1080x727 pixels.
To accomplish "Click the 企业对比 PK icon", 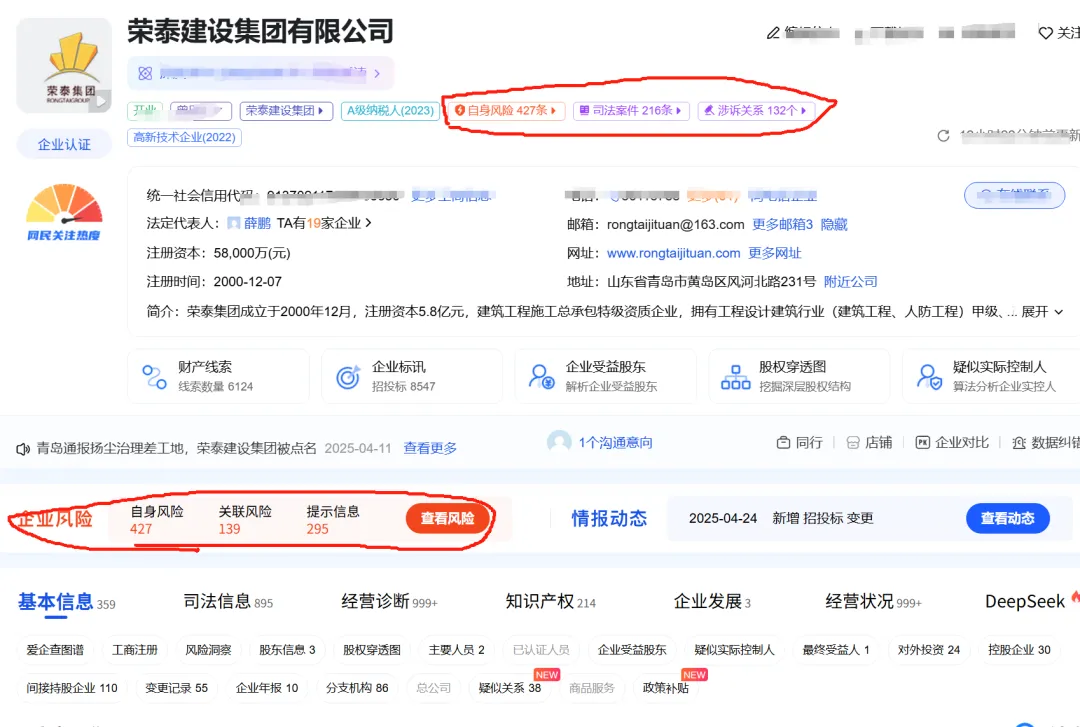I will click(922, 442).
